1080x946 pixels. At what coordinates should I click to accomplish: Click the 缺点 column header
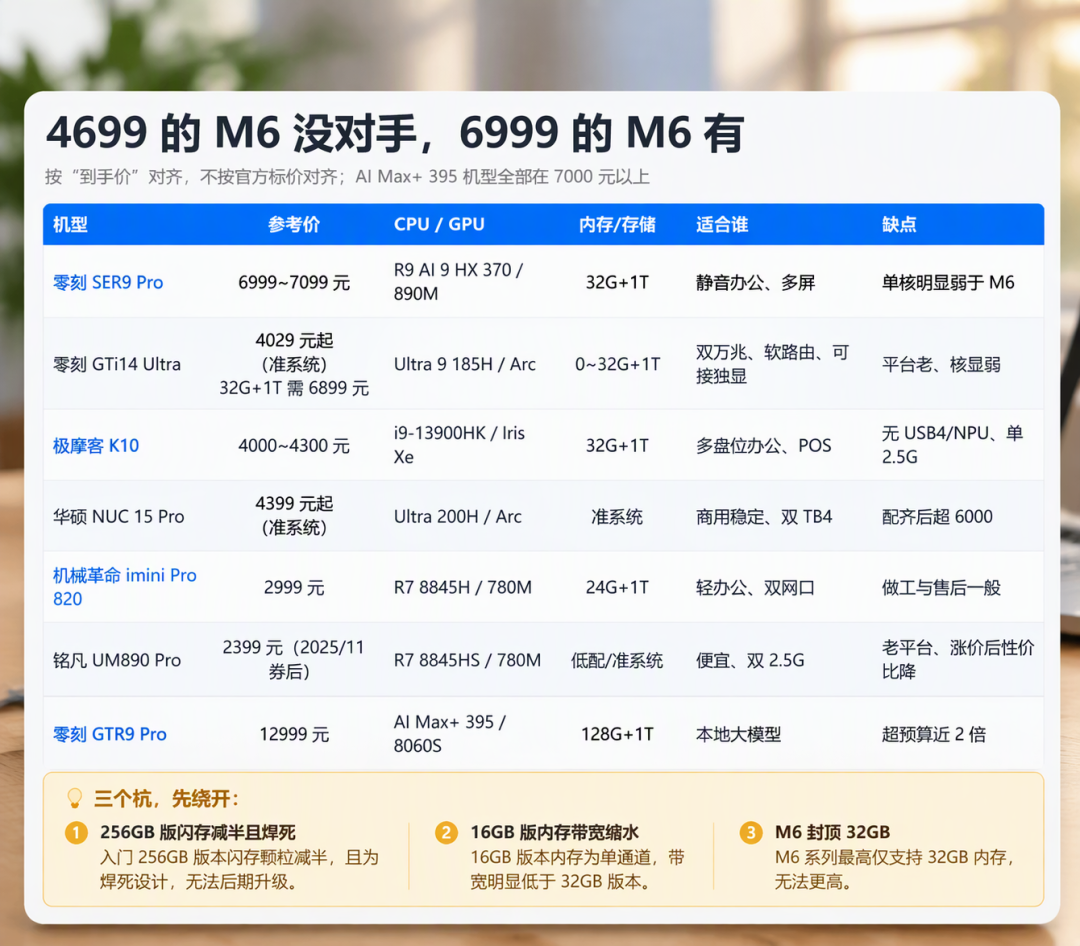[x=899, y=225]
